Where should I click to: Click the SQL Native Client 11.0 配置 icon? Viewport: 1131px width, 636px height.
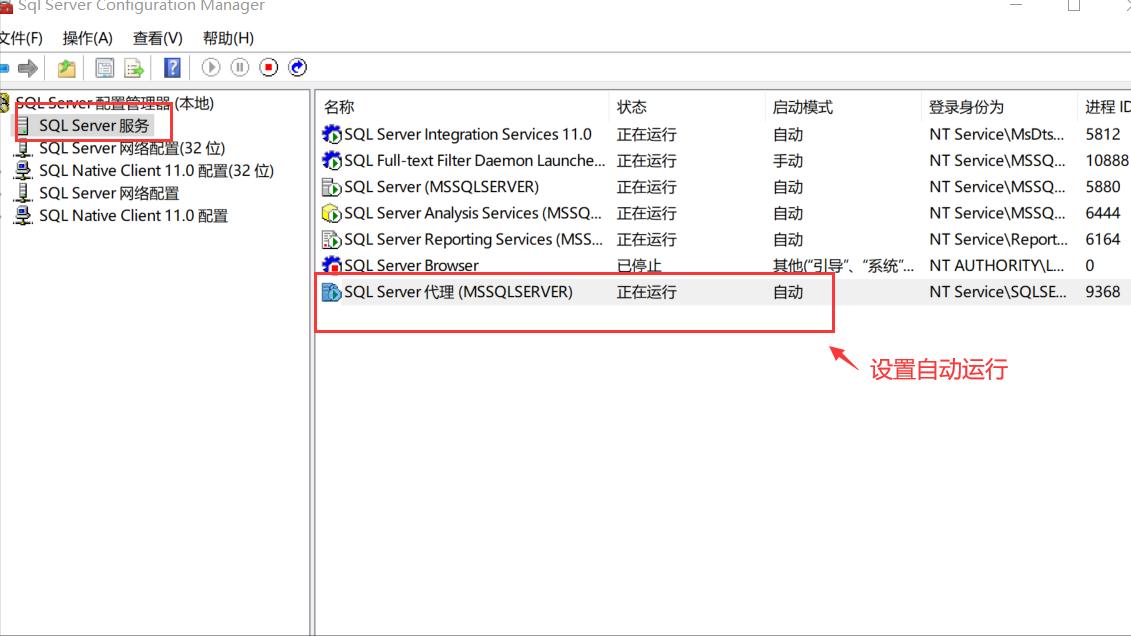23,216
